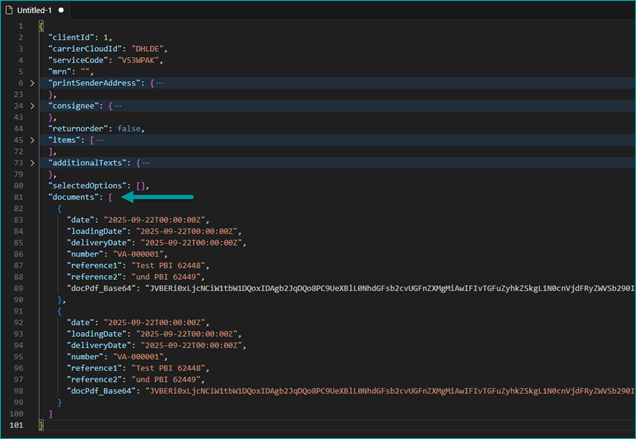Click the "deliveryDate" key on line 85
This screenshot has width=636, height=439.
(x=99, y=243)
